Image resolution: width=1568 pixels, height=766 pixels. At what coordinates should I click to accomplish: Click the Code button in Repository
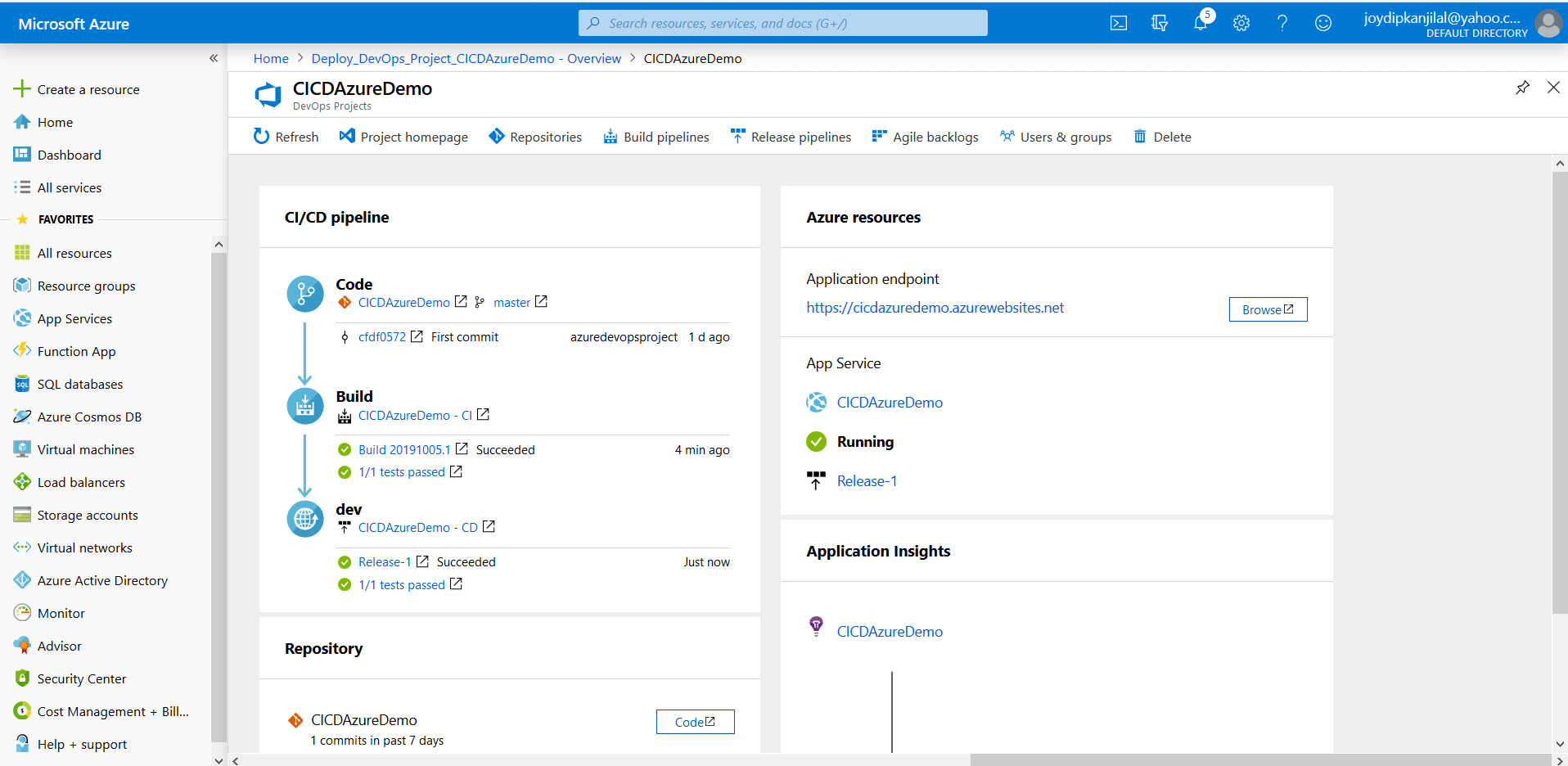695,722
